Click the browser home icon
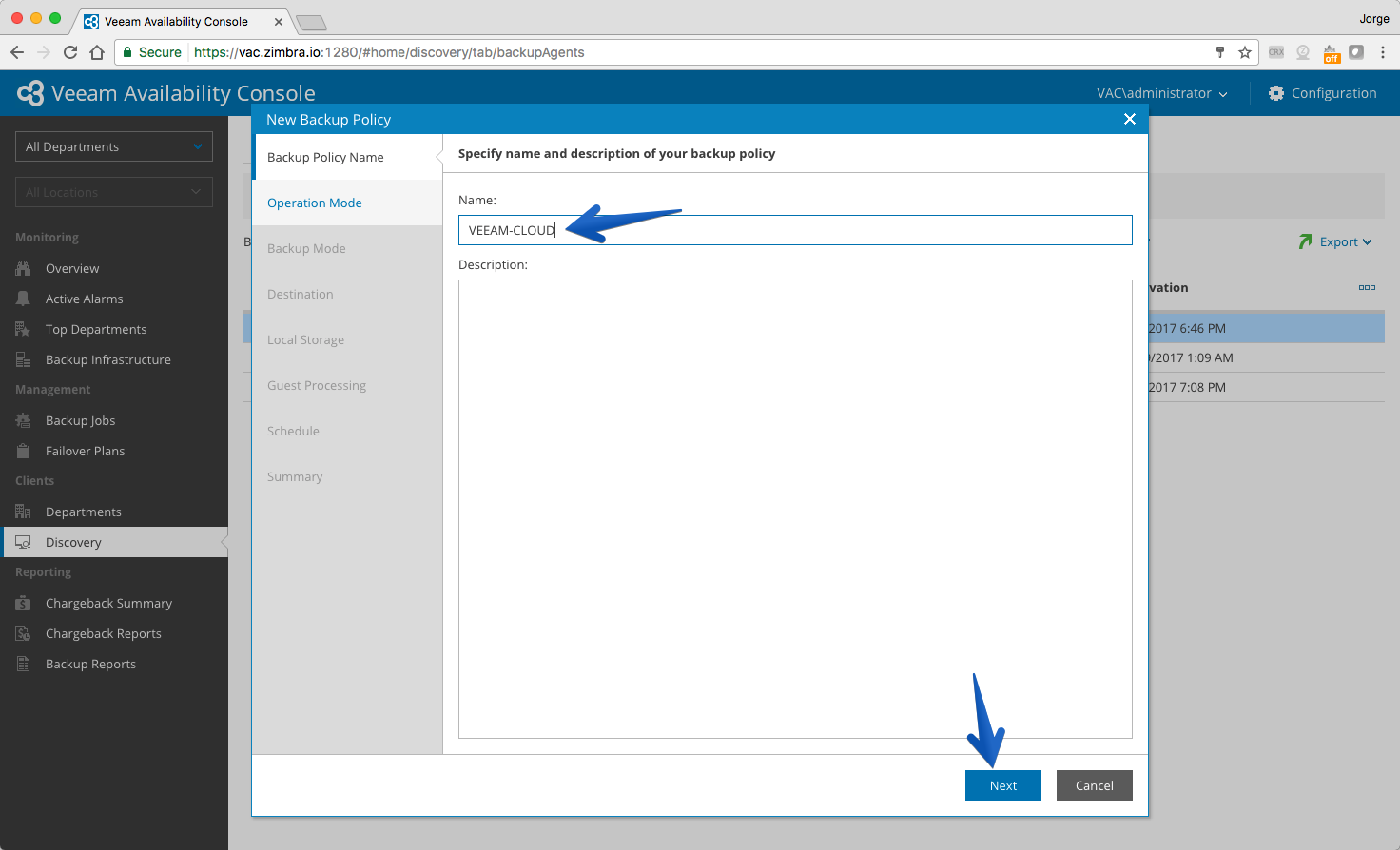Screen dimensions: 1400x850 [x=97, y=52]
